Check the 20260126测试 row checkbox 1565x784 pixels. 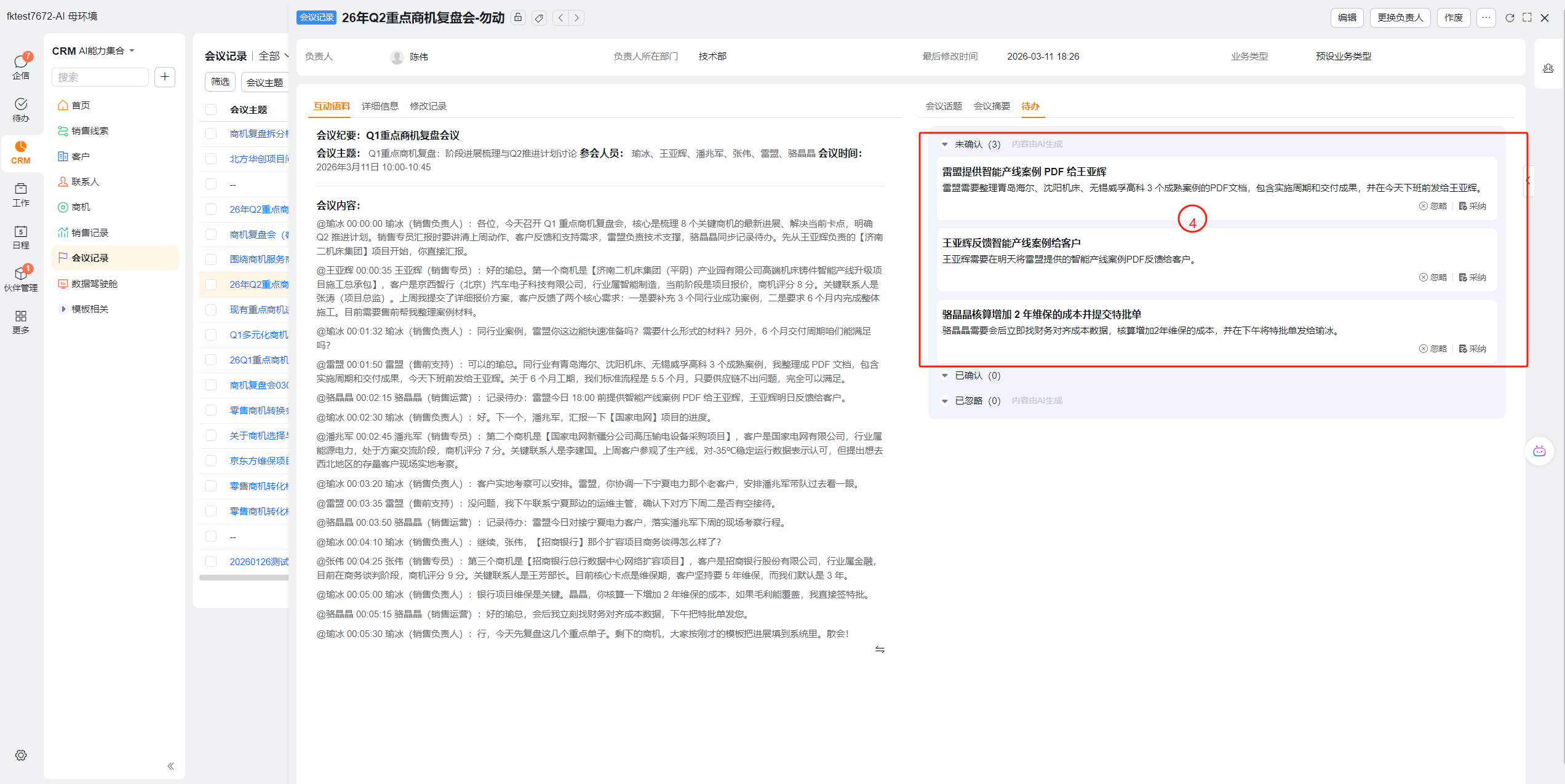point(211,561)
